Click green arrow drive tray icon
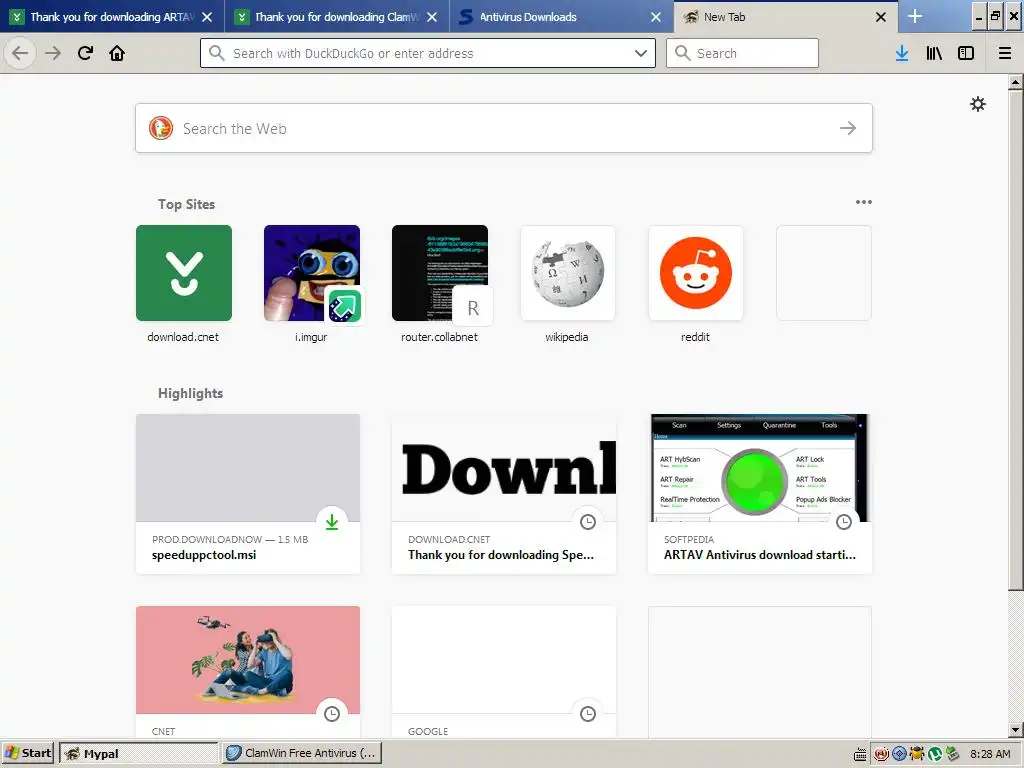Screen dimensions: 1024x768 [952, 754]
